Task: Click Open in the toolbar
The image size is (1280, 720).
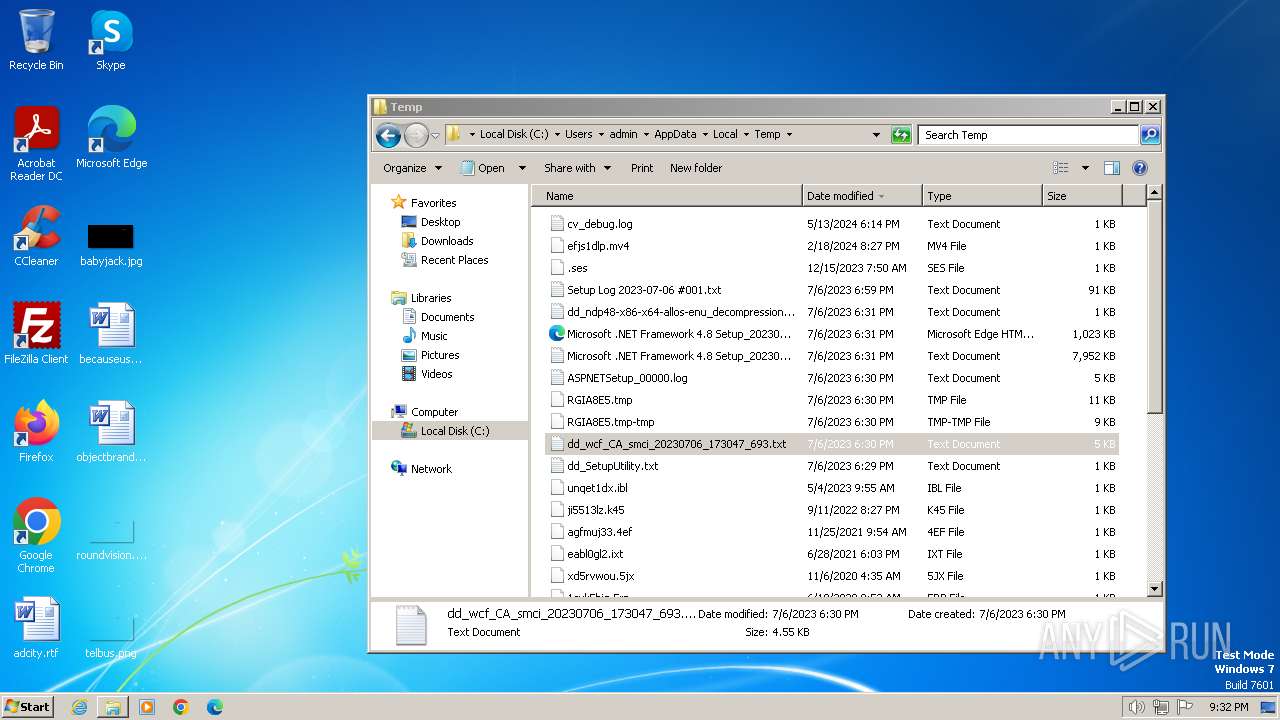Action: 483,168
